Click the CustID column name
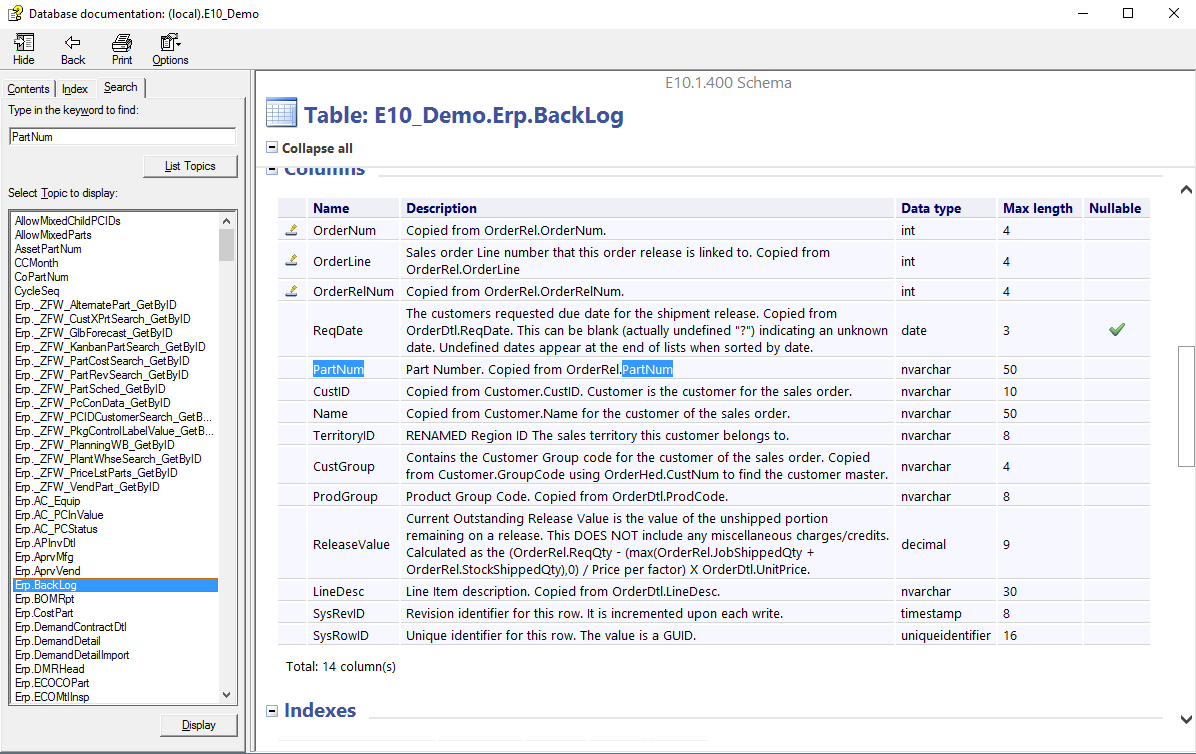 331,391
